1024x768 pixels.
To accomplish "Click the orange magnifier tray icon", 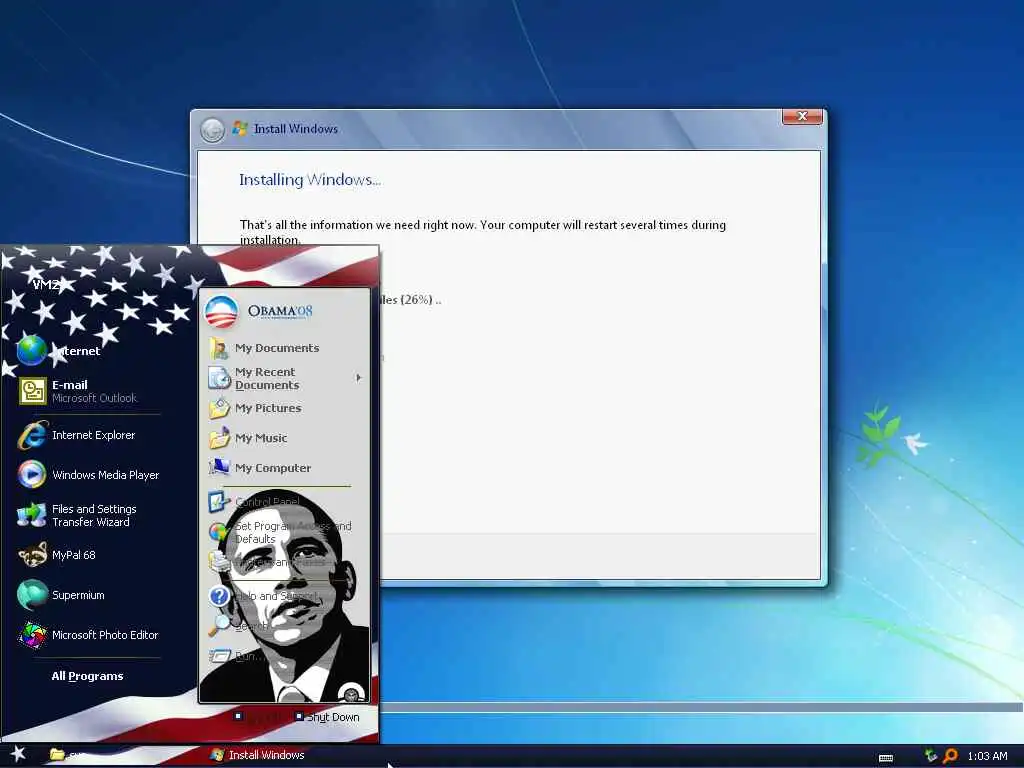I will pyautogui.click(x=951, y=756).
